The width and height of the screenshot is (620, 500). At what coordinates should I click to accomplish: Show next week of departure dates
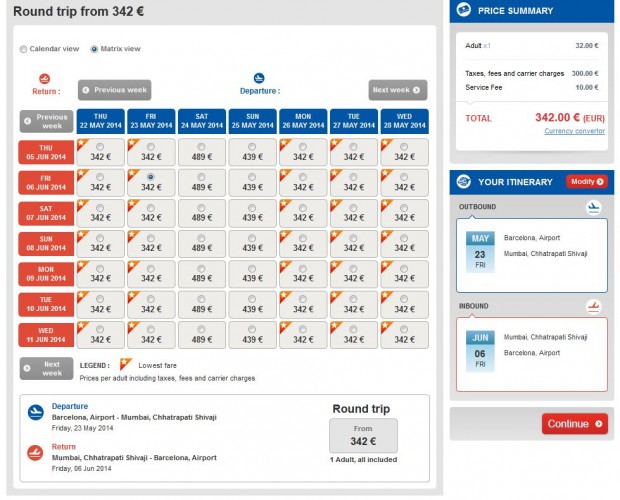397,90
